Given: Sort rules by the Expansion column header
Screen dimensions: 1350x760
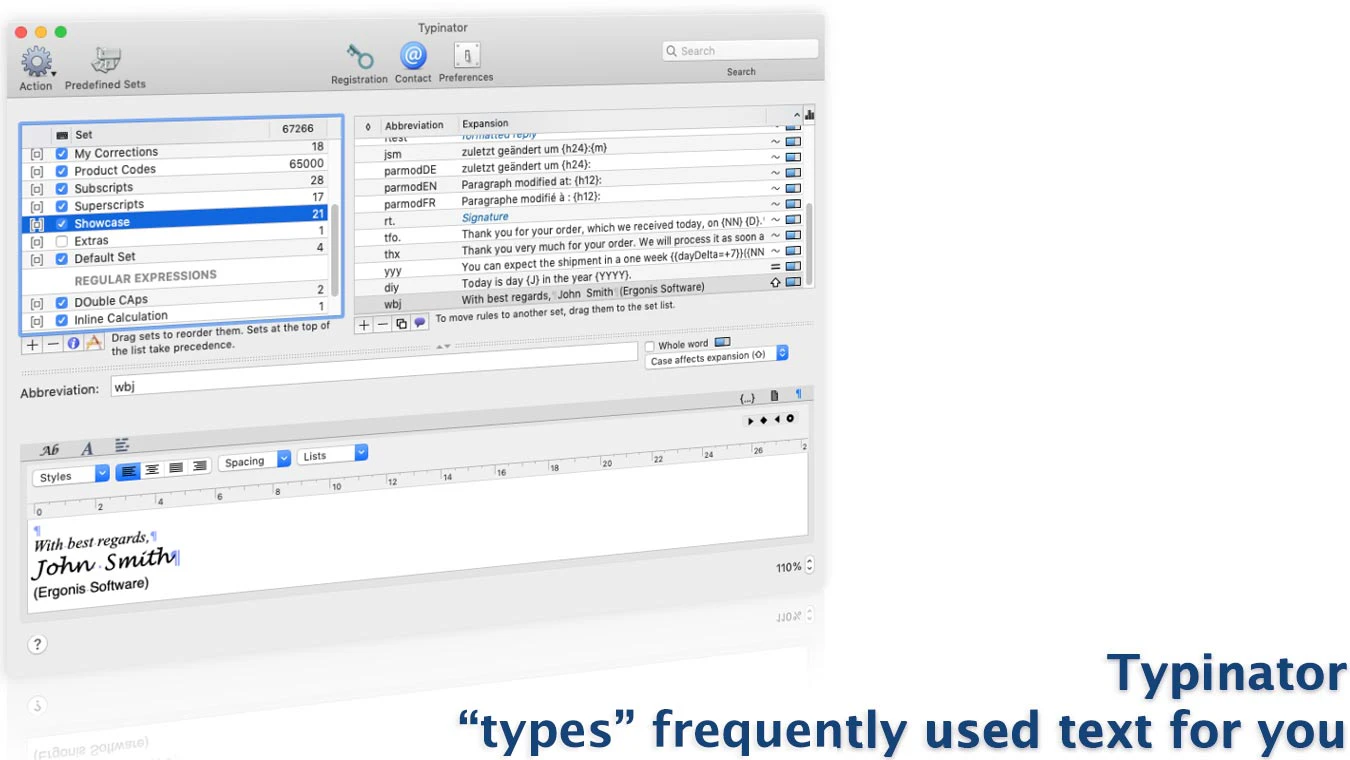Looking at the screenshot, I should pos(485,123).
